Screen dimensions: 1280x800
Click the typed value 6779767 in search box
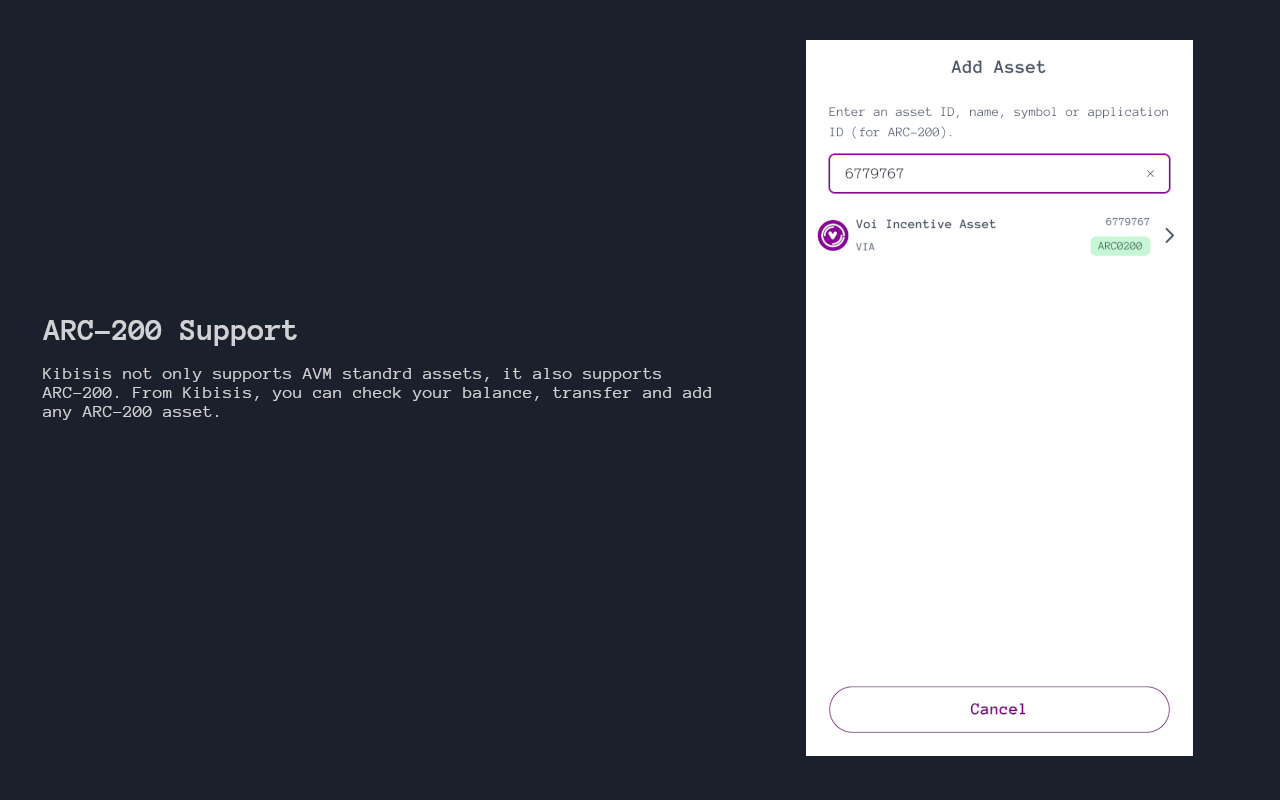point(874,174)
